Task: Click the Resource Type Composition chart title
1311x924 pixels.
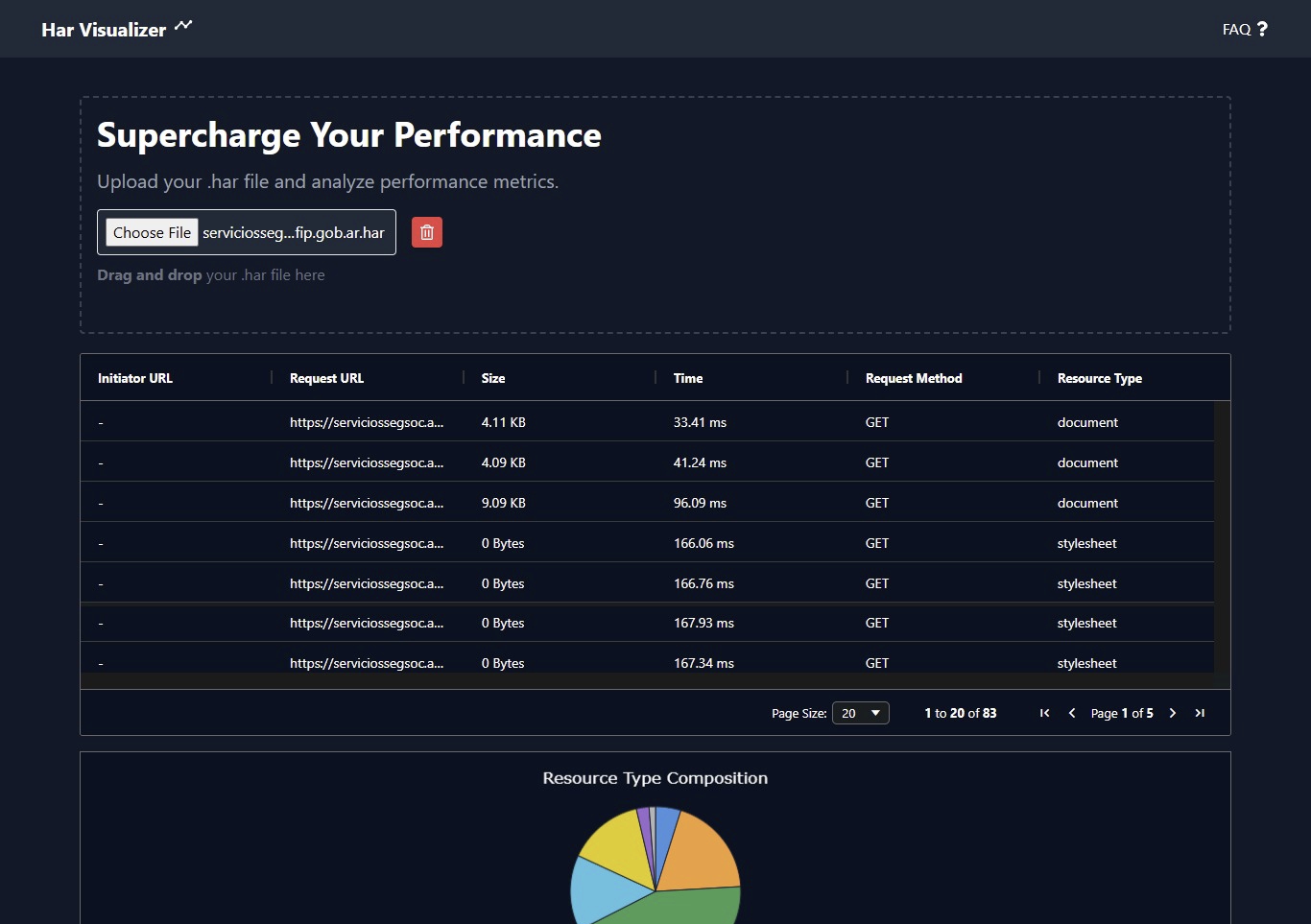Action: (x=655, y=778)
